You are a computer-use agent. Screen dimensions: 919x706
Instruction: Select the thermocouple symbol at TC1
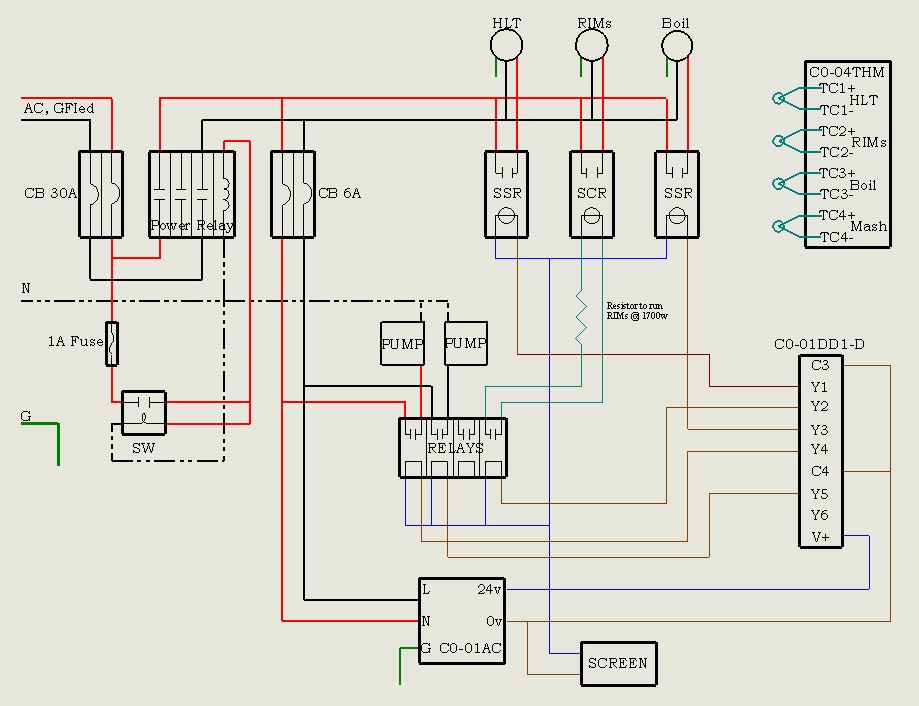click(779, 98)
